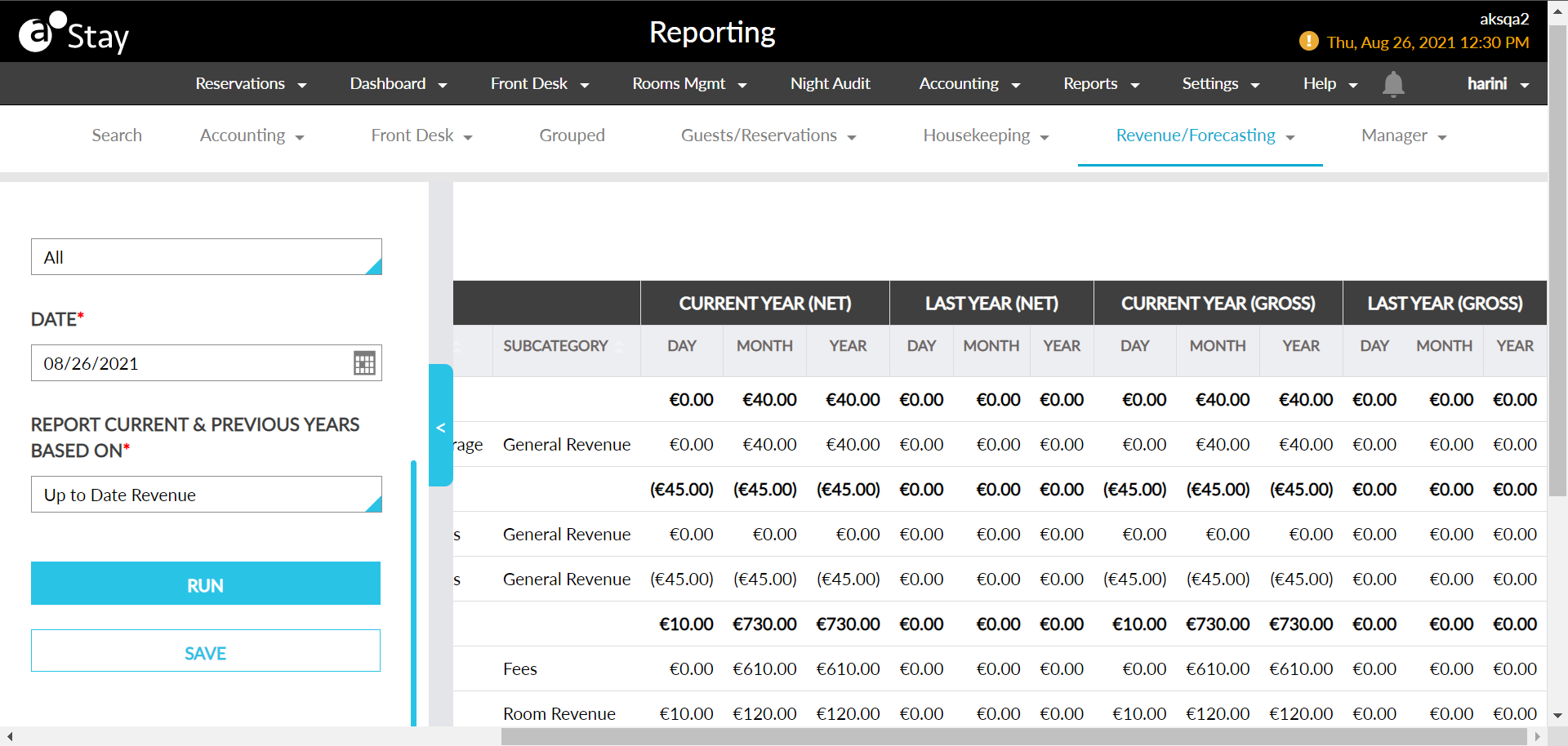The image size is (1568, 746).
Task: Click the horizontal scrollbar at the bottom
Action: 1013,736
